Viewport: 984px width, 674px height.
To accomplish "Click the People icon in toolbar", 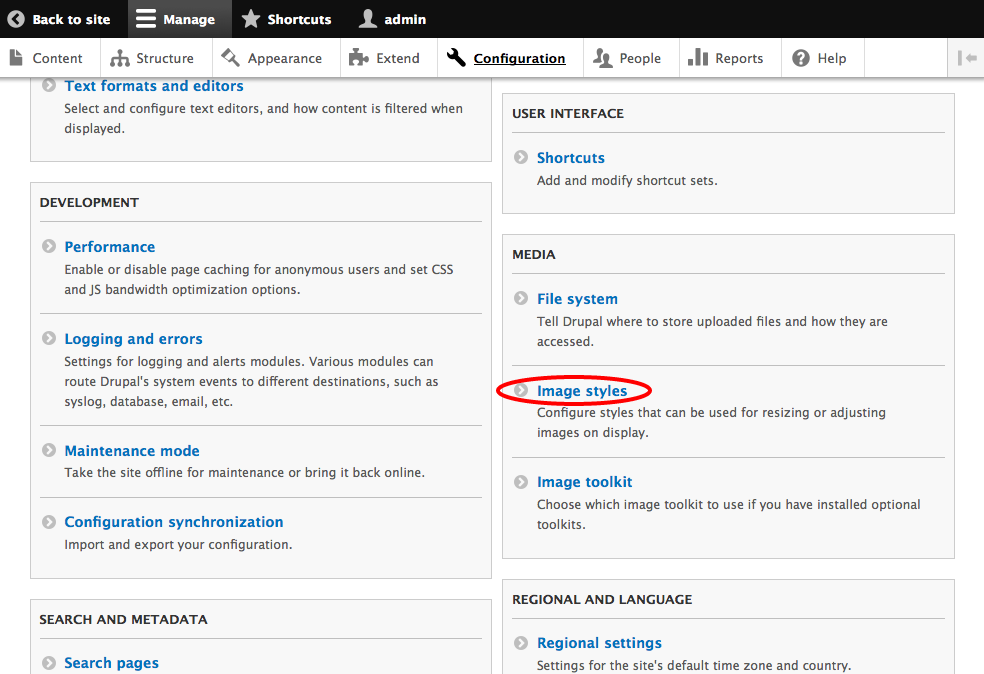I will [x=603, y=58].
